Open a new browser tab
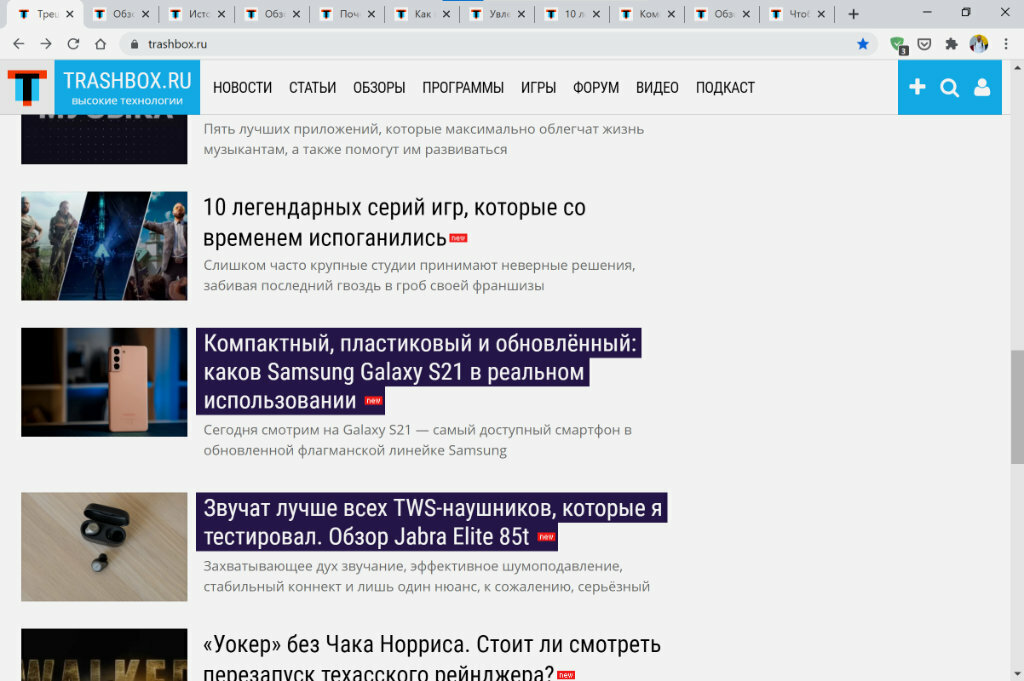The image size is (1024, 681). pyautogui.click(x=853, y=14)
